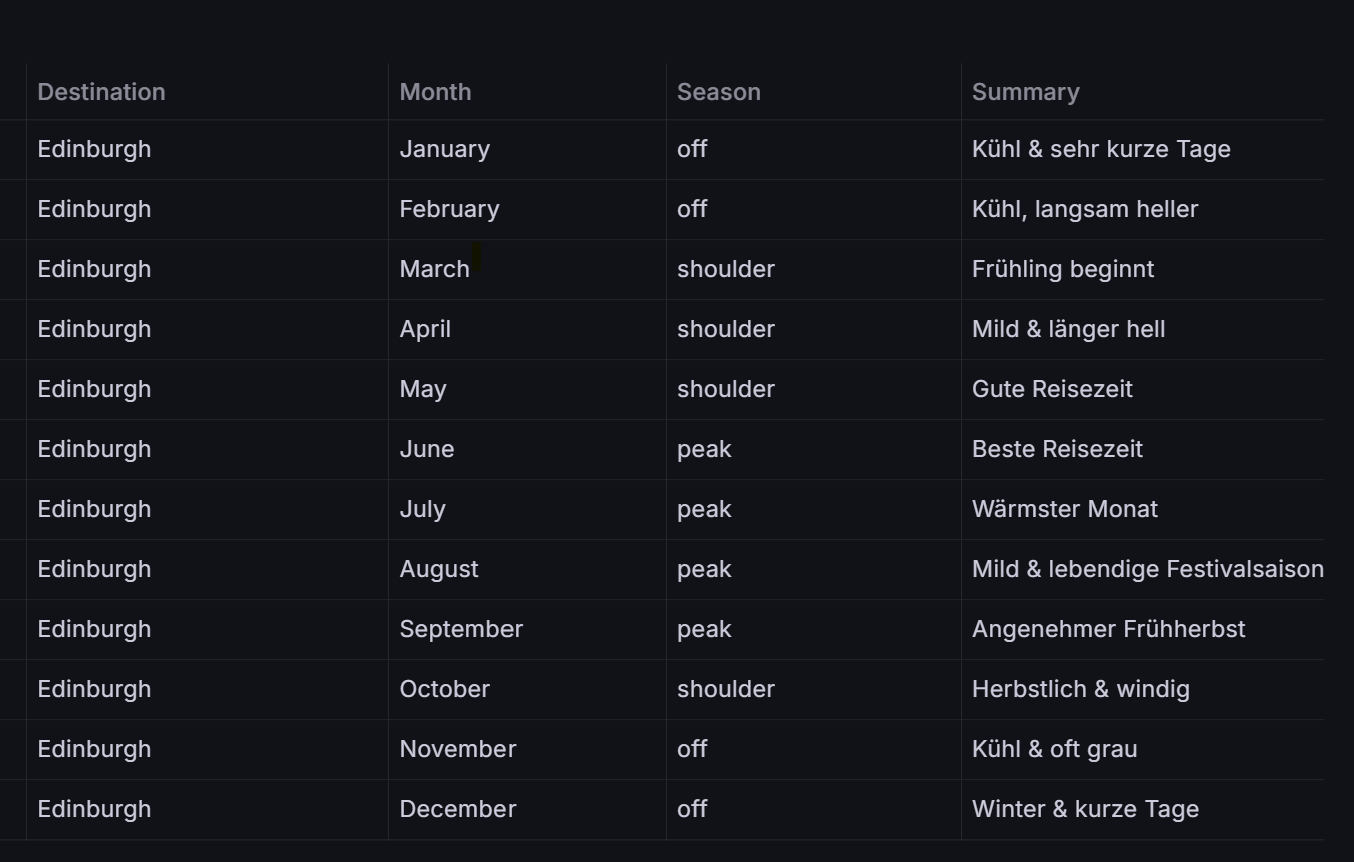Image resolution: width=1354 pixels, height=862 pixels.
Task: Click the "Wärmster Monat" summary cell
Action: coord(1064,509)
